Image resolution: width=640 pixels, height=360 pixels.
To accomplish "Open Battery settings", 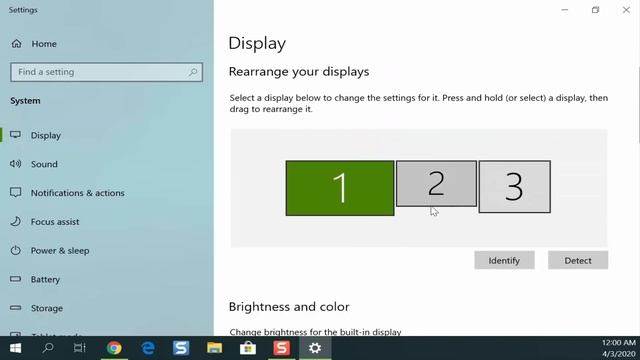I will (x=45, y=280).
